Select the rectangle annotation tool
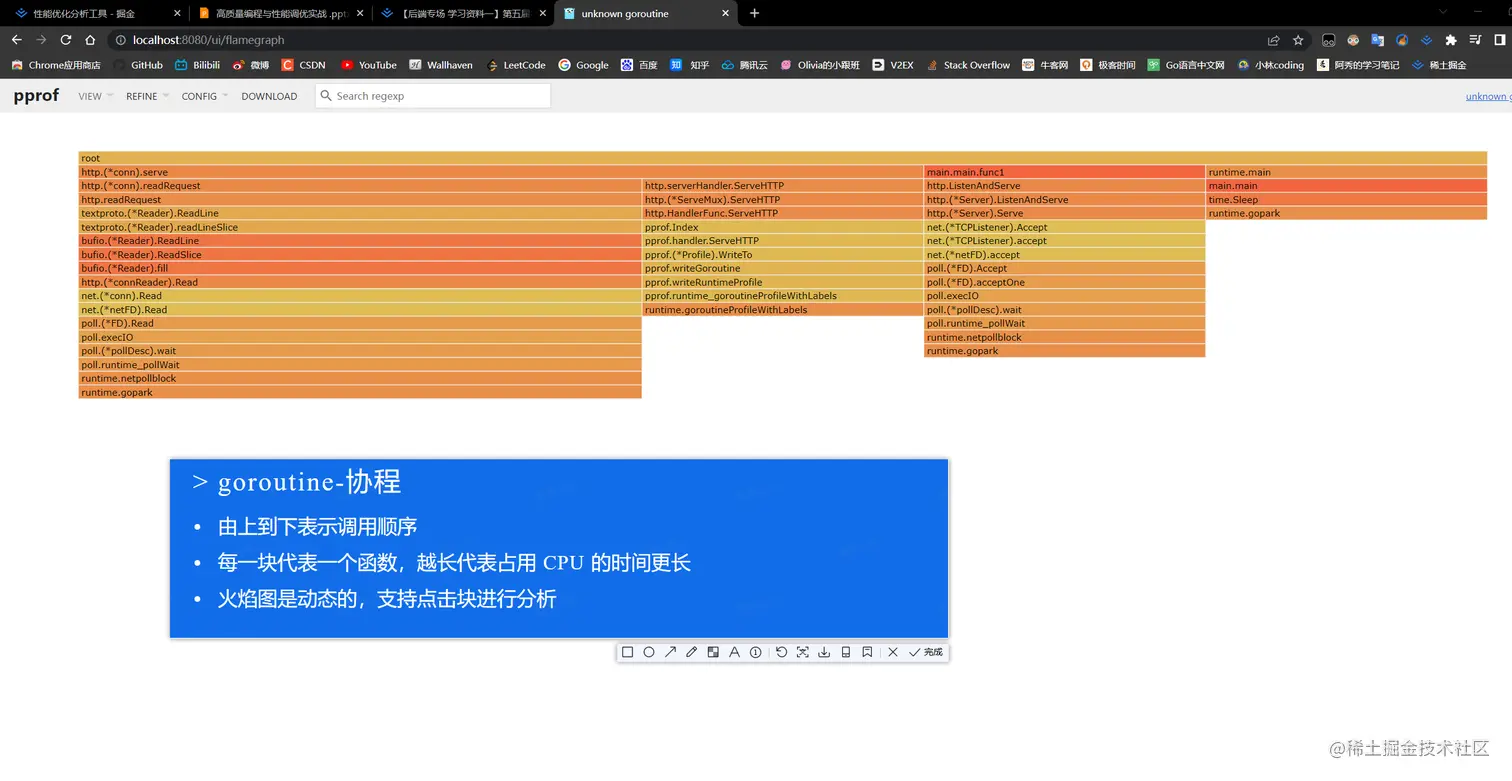Image resolution: width=1512 pixels, height=781 pixels. click(627, 652)
